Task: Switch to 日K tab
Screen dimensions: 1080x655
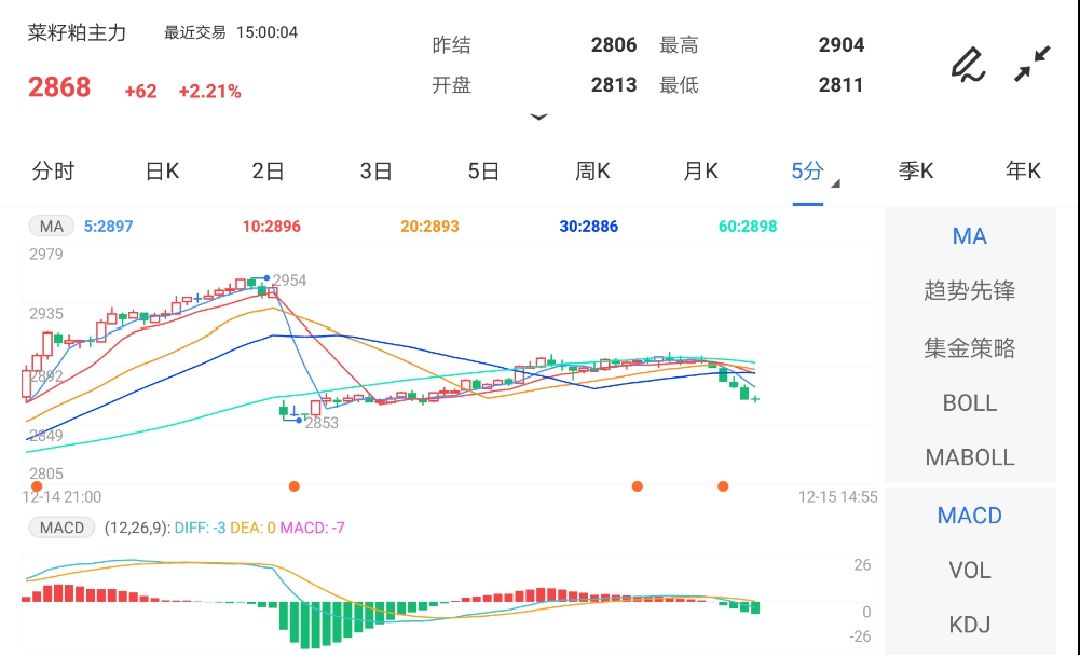Action: point(163,171)
